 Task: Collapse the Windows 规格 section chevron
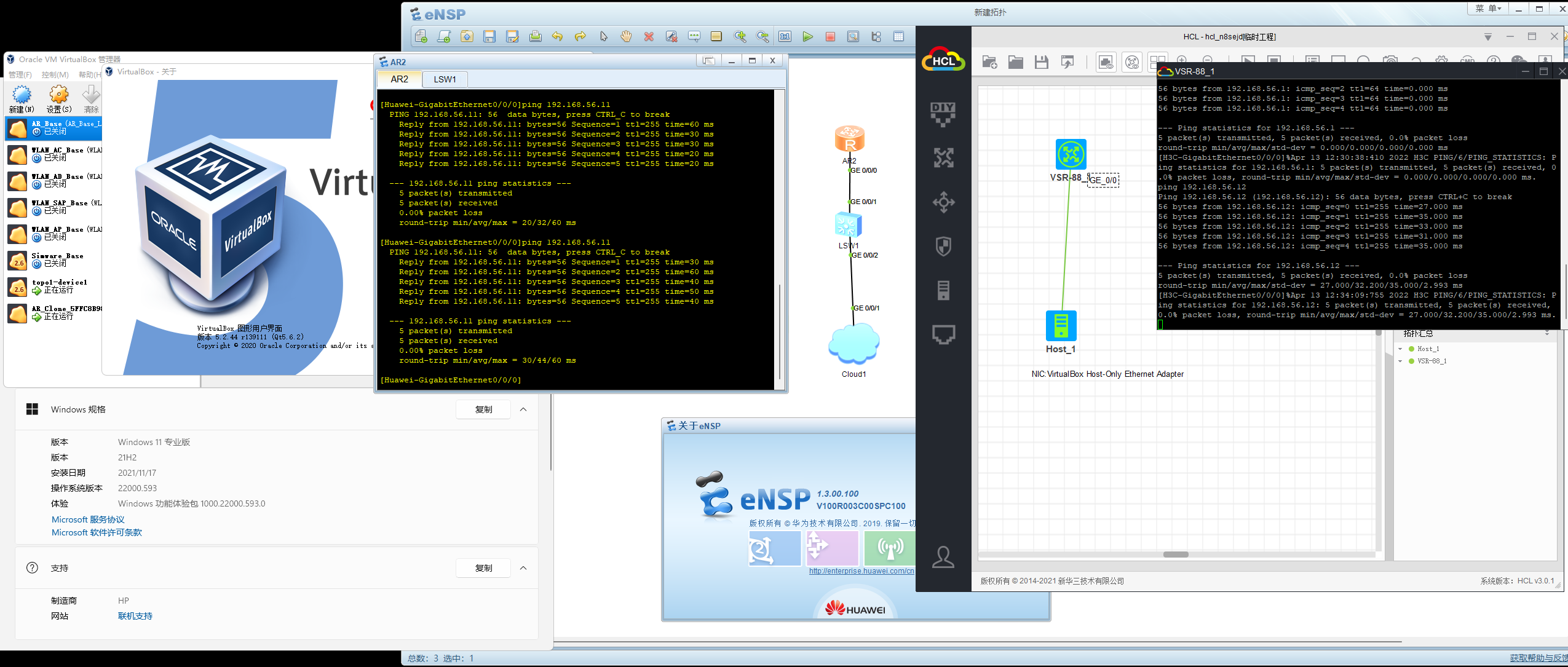(523, 409)
